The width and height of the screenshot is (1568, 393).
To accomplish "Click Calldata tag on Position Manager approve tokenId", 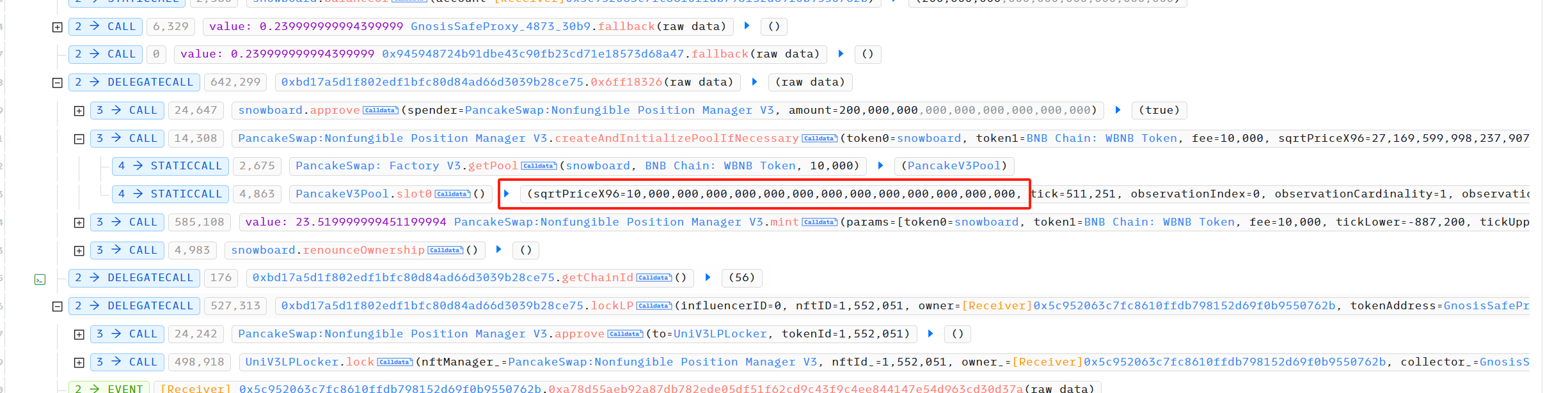I will pyautogui.click(x=625, y=334).
